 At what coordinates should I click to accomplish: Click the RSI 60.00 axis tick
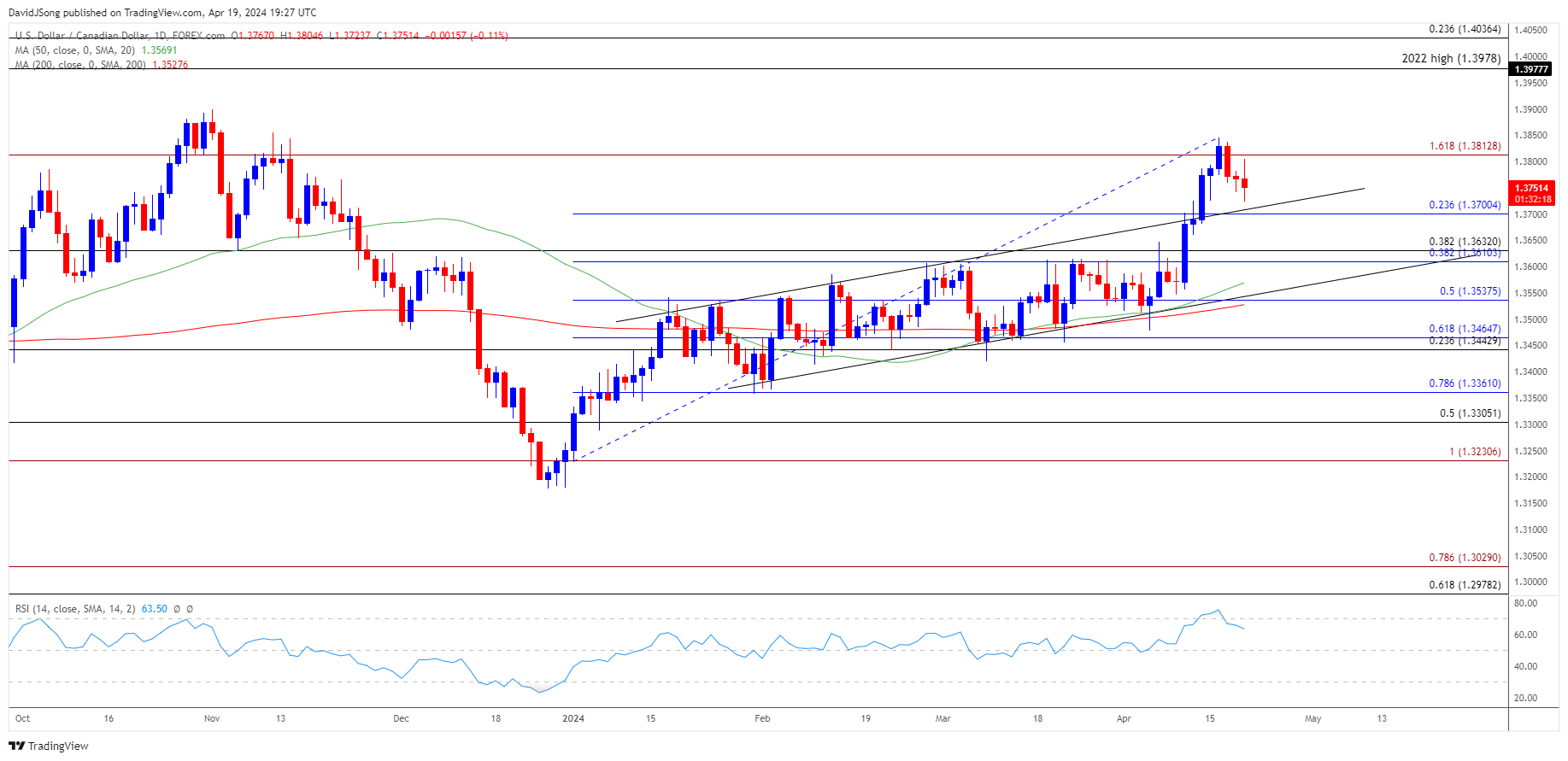[1525, 635]
